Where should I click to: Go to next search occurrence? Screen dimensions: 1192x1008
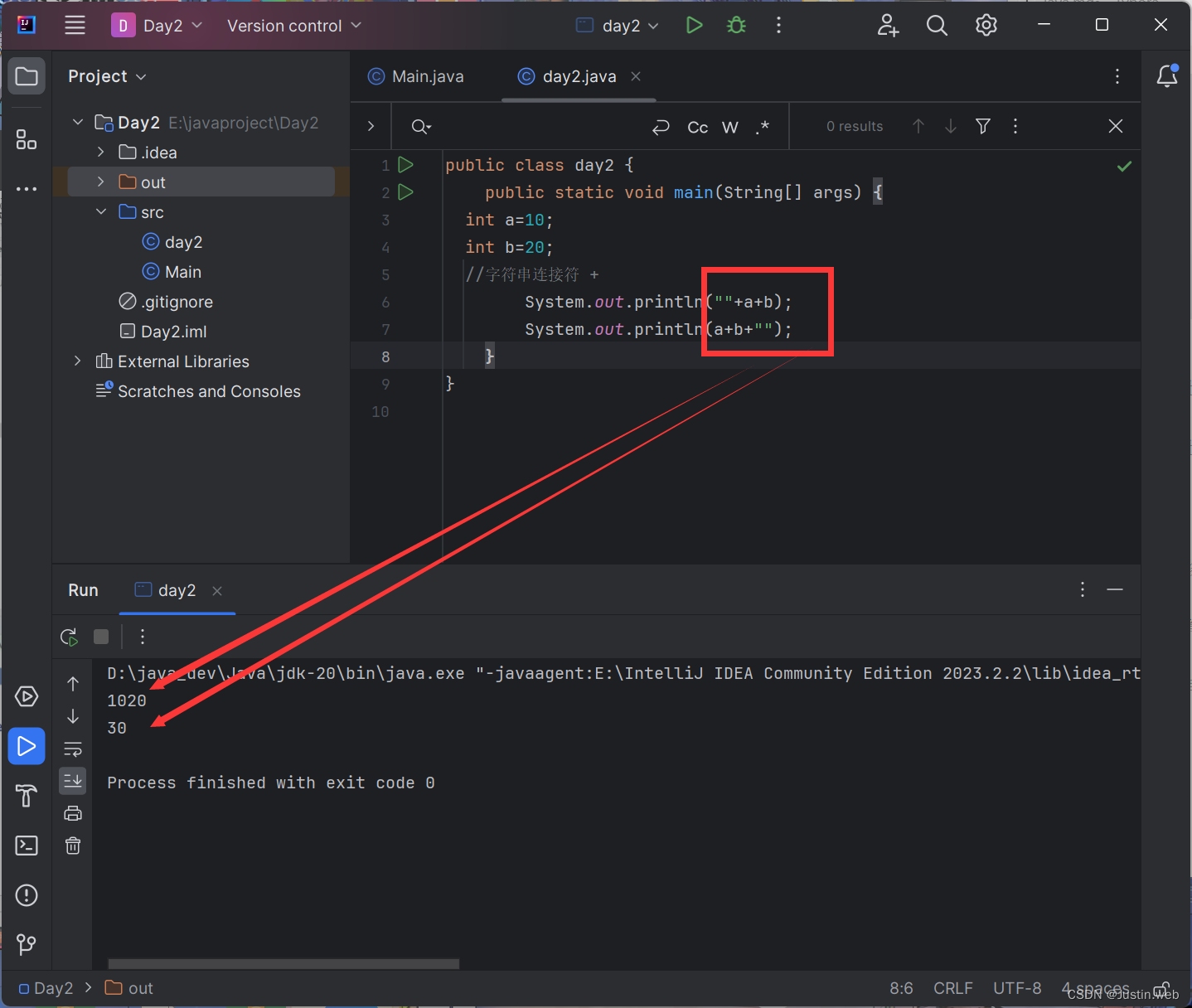[x=951, y=126]
